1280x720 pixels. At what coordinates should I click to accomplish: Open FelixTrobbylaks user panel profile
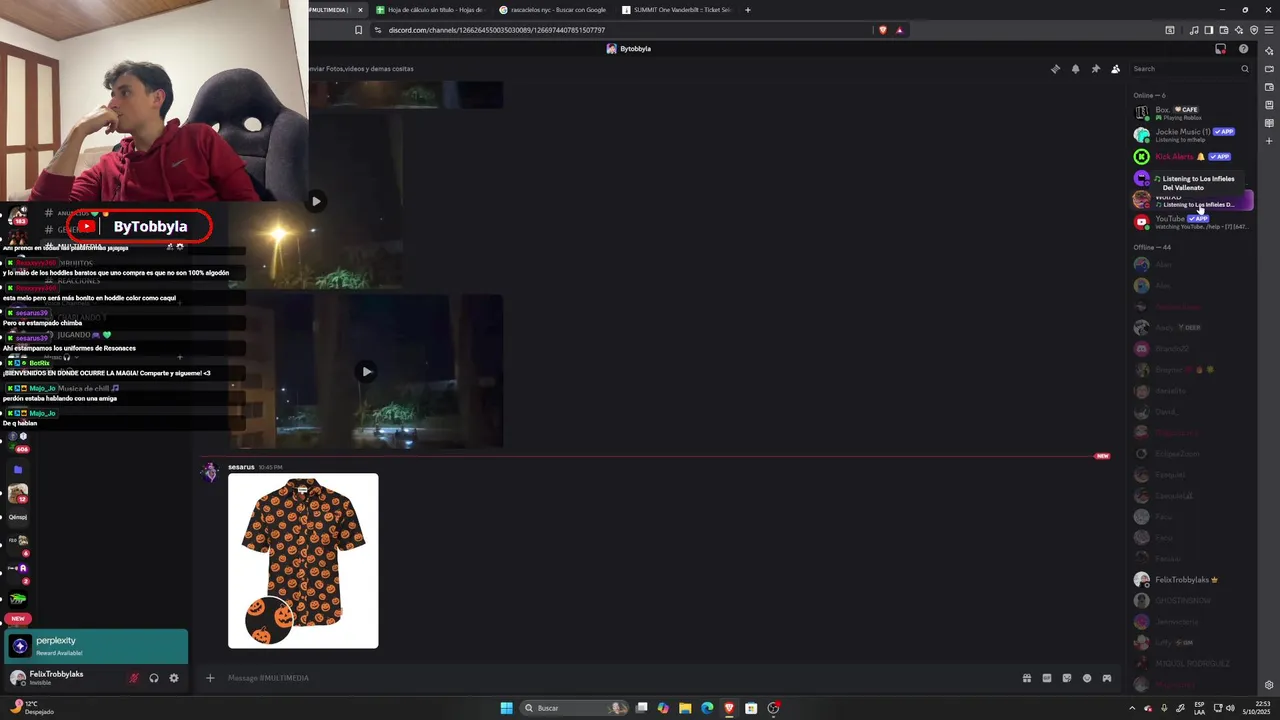click(62, 678)
